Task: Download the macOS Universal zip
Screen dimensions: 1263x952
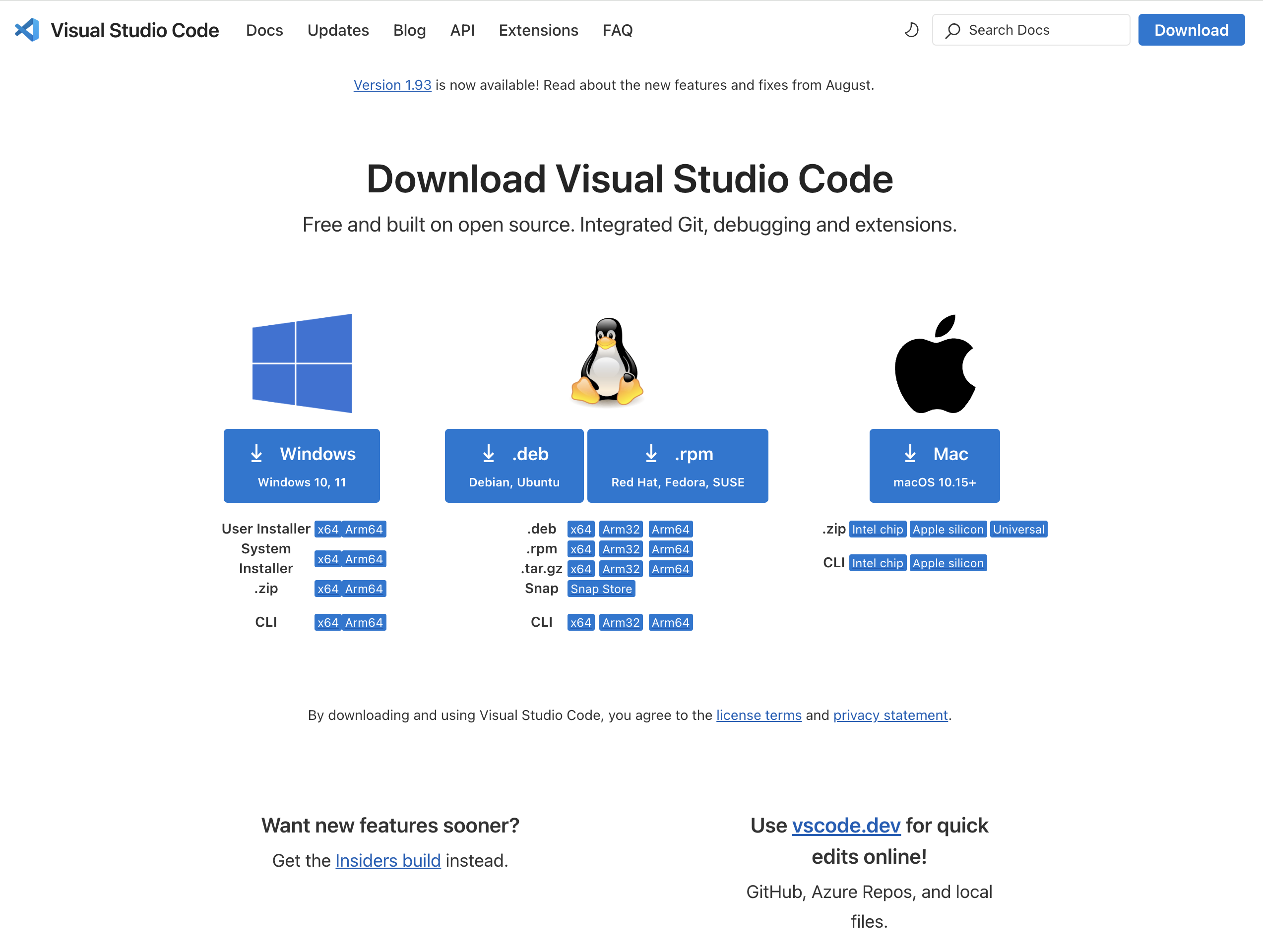Action: (1018, 529)
